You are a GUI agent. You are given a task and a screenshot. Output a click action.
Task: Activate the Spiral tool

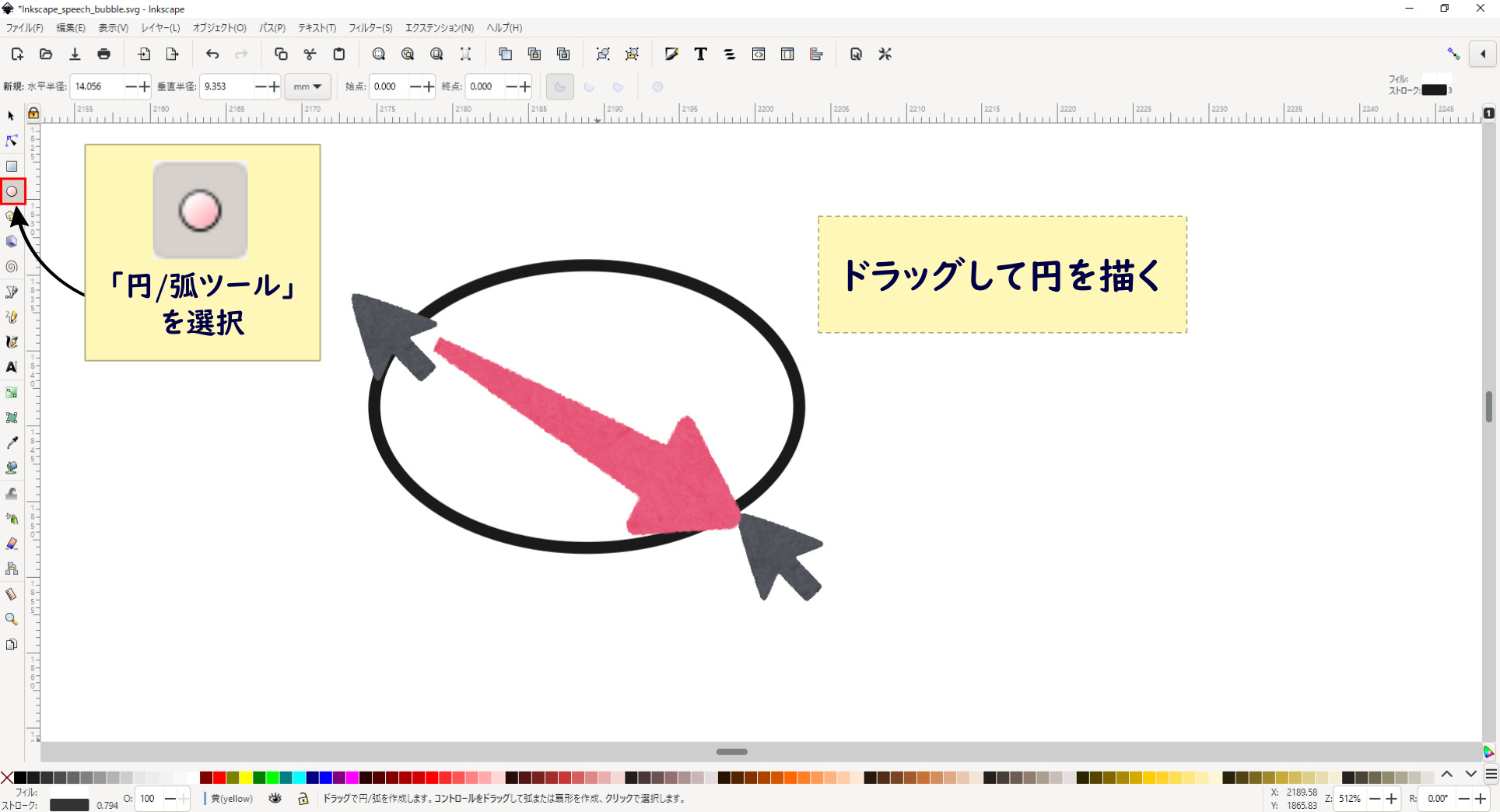[12, 267]
